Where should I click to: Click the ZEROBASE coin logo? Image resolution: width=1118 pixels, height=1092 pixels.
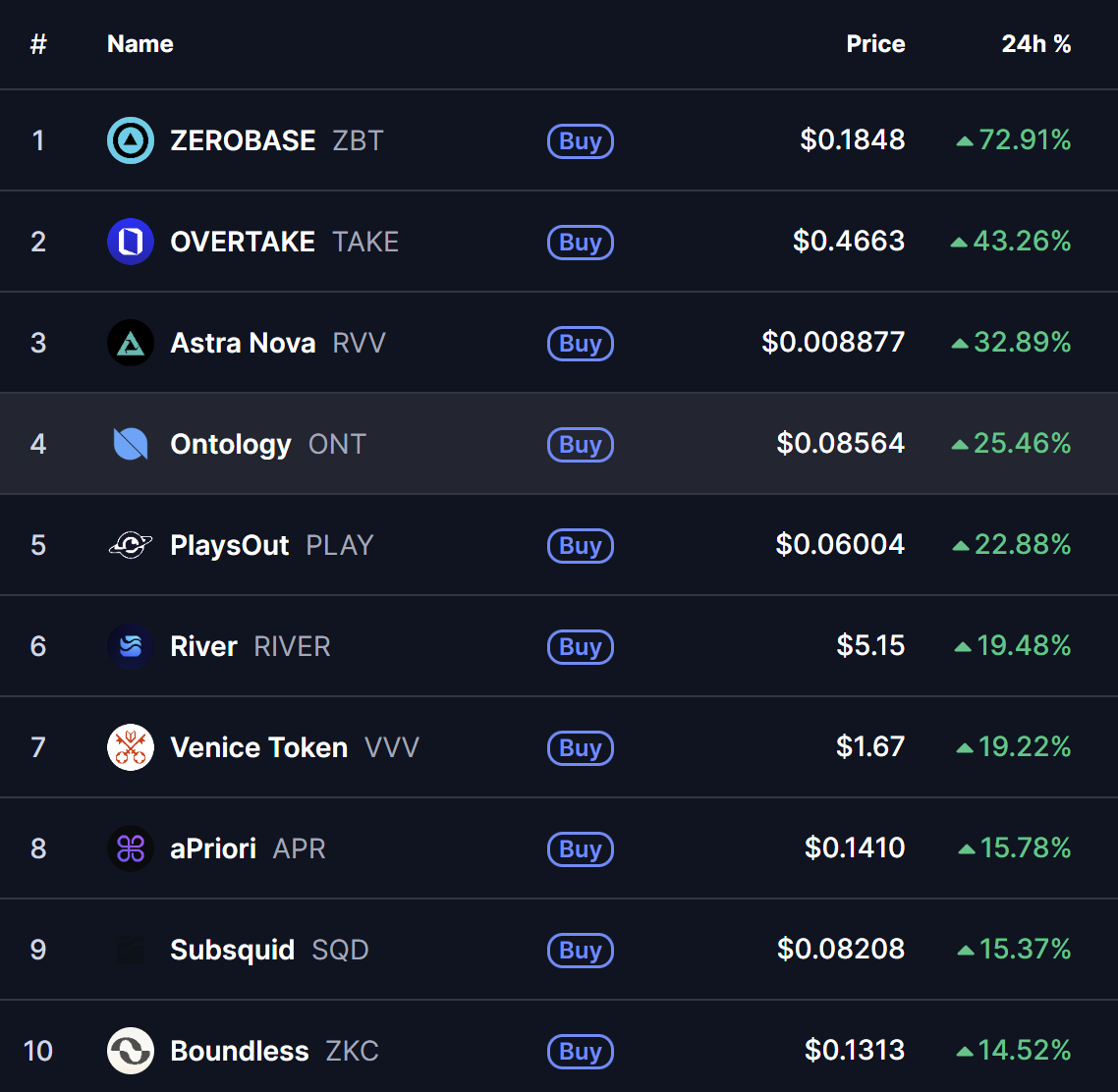[130, 140]
